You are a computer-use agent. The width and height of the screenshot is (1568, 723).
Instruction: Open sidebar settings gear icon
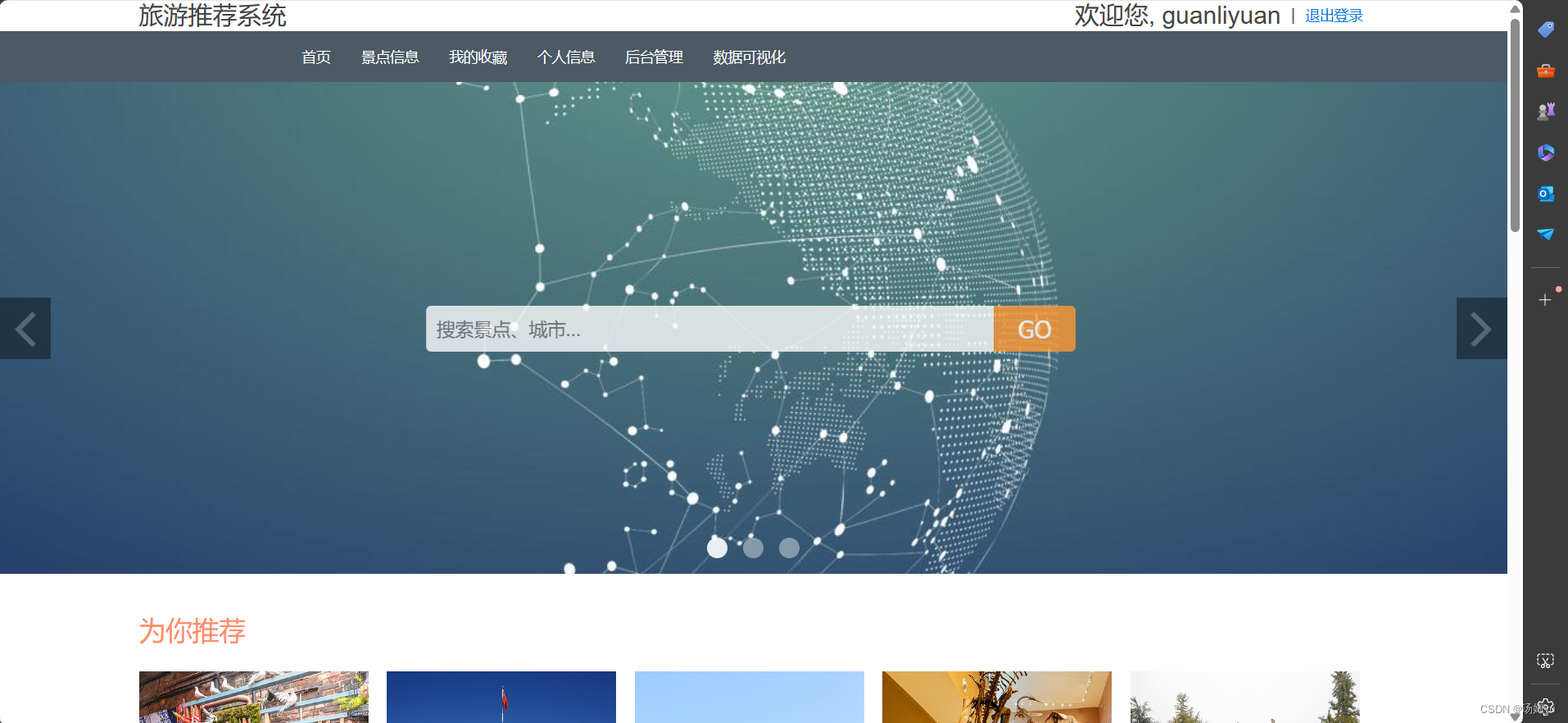tap(1547, 707)
